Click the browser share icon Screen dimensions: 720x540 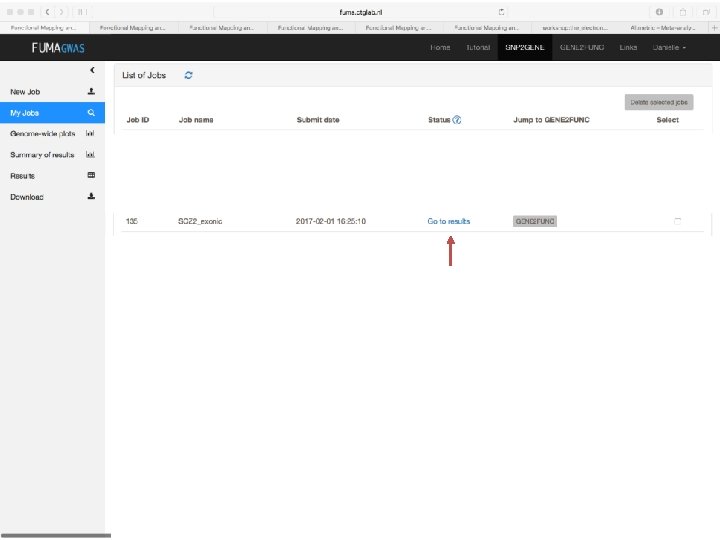coord(683,12)
